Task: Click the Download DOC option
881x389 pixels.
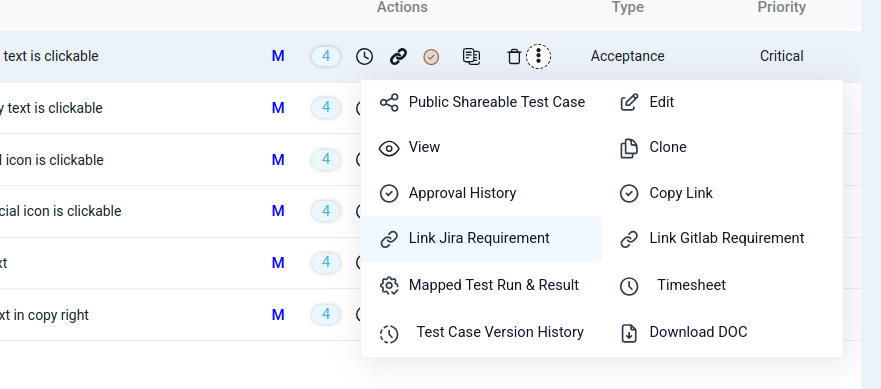Action: (x=723, y=333)
